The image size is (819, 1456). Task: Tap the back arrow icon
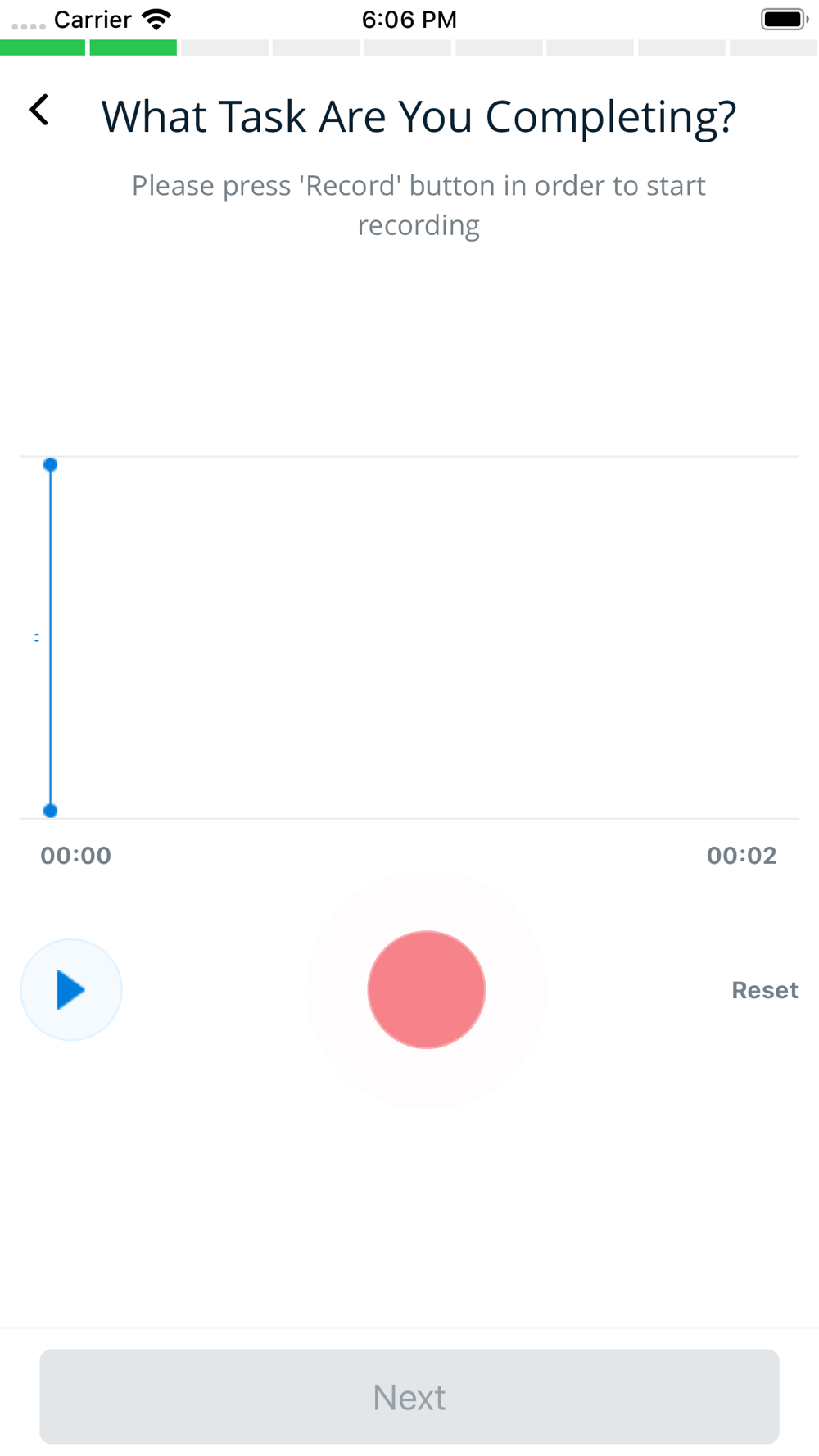39,110
